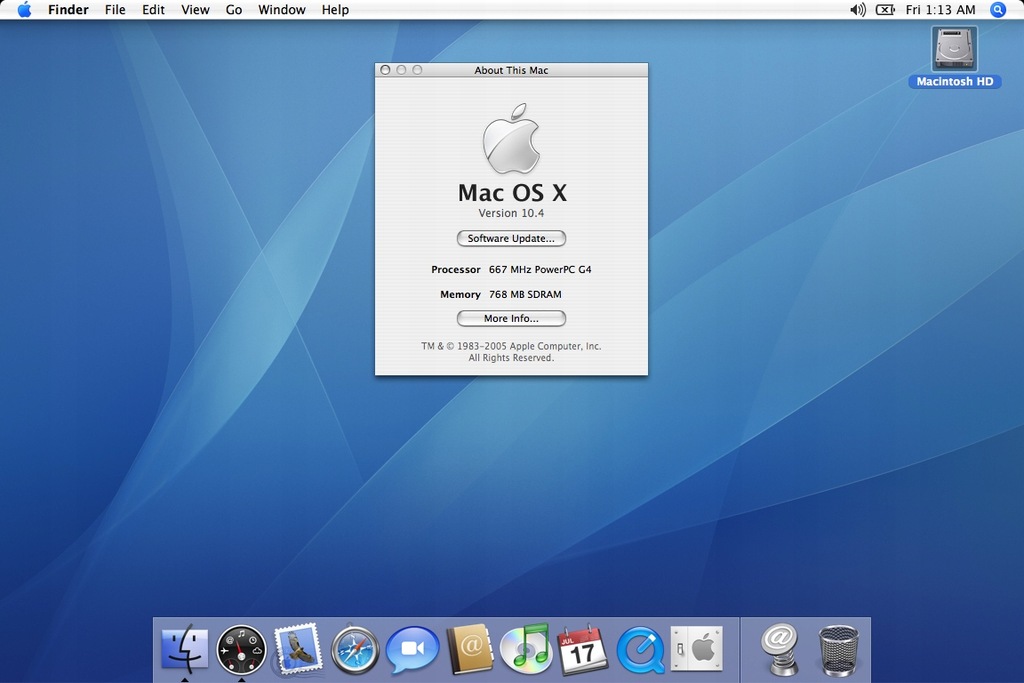
Task: Open the View menu
Action: click(195, 10)
